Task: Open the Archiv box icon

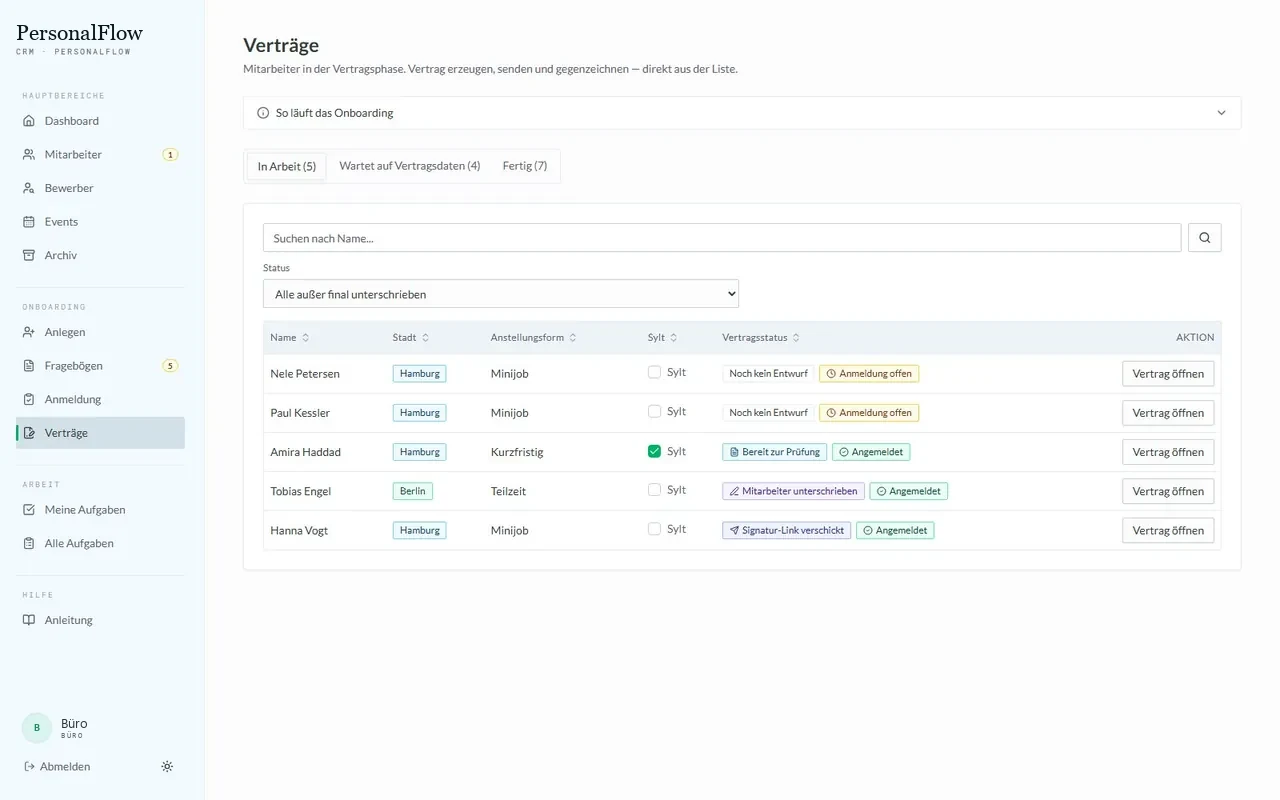Action: [29, 255]
